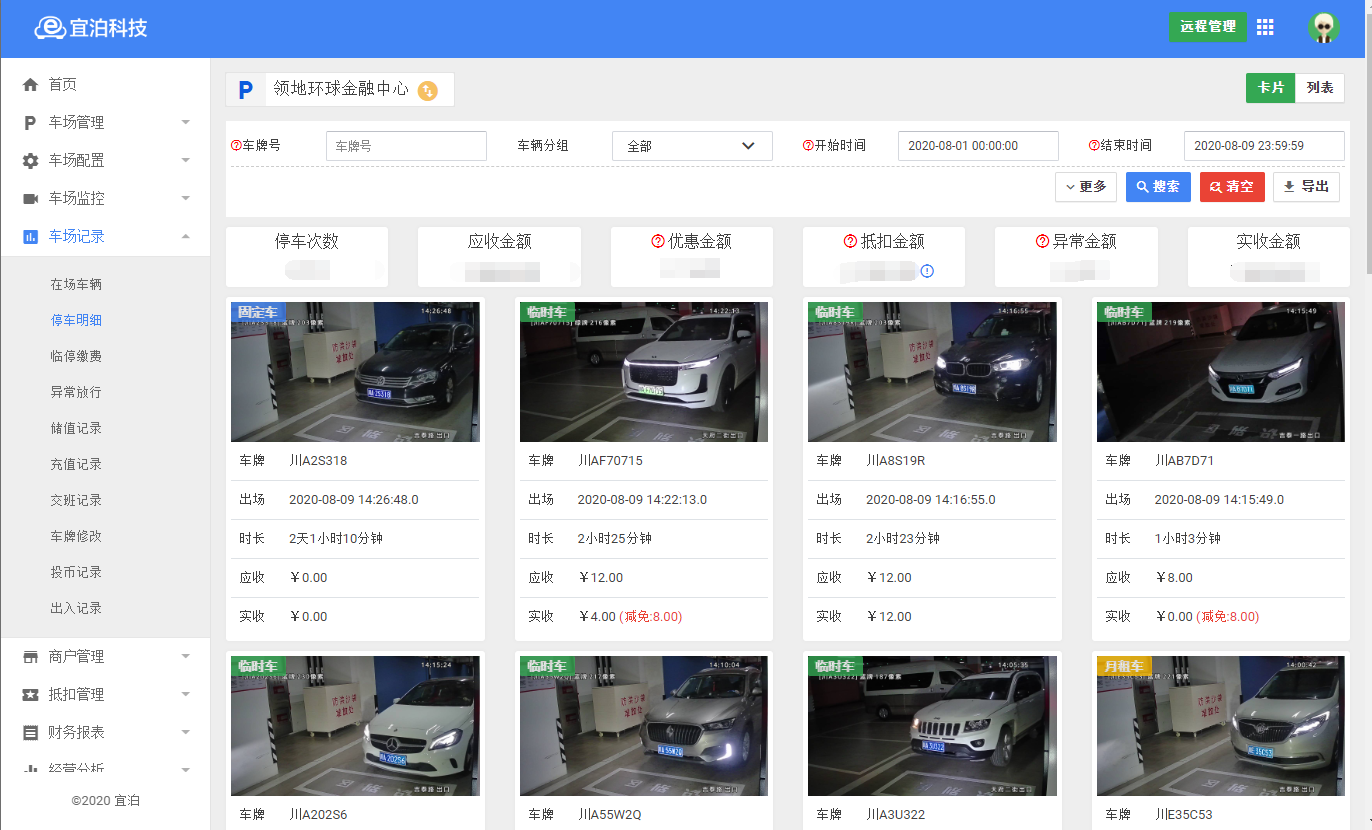The height and width of the screenshot is (830, 1372).
Task: Open the apps grid icon in header
Action: (1265, 27)
